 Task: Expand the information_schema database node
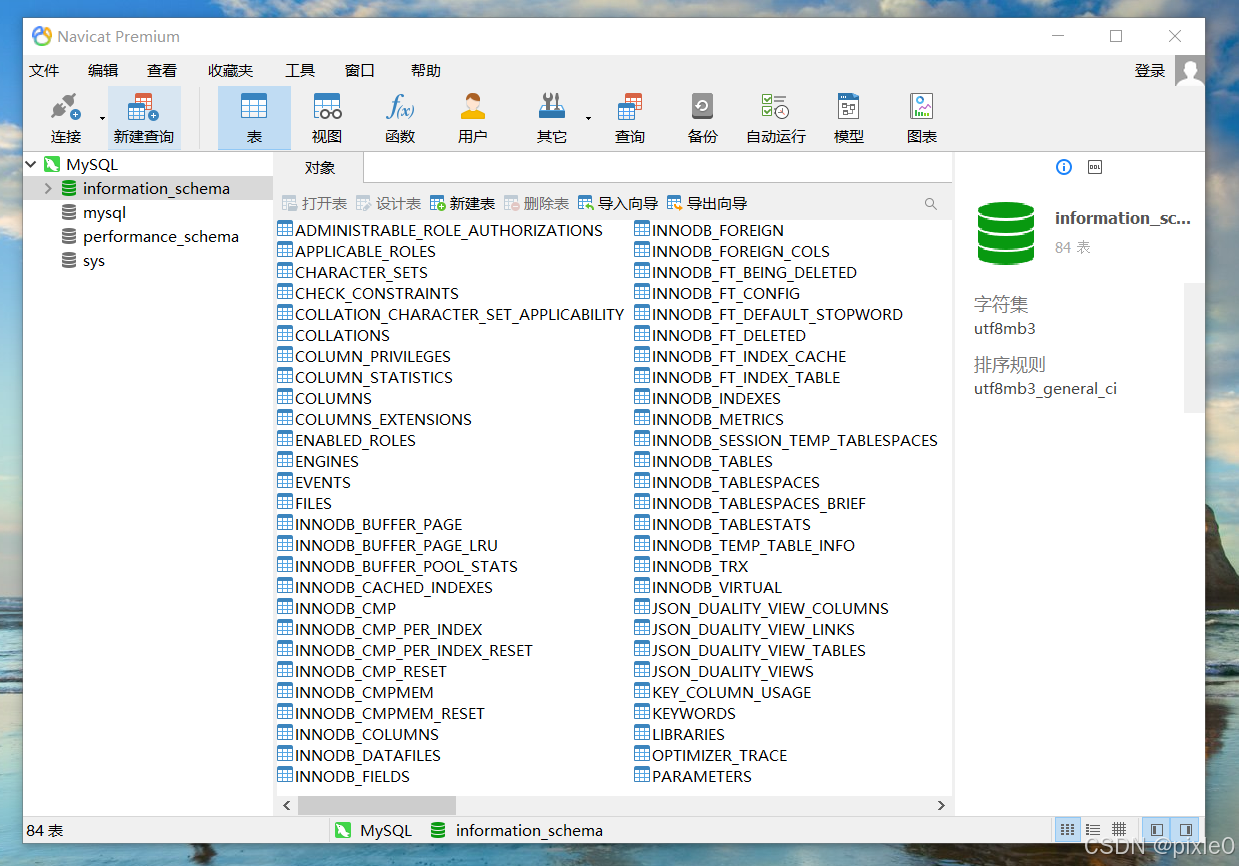tap(47, 188)
